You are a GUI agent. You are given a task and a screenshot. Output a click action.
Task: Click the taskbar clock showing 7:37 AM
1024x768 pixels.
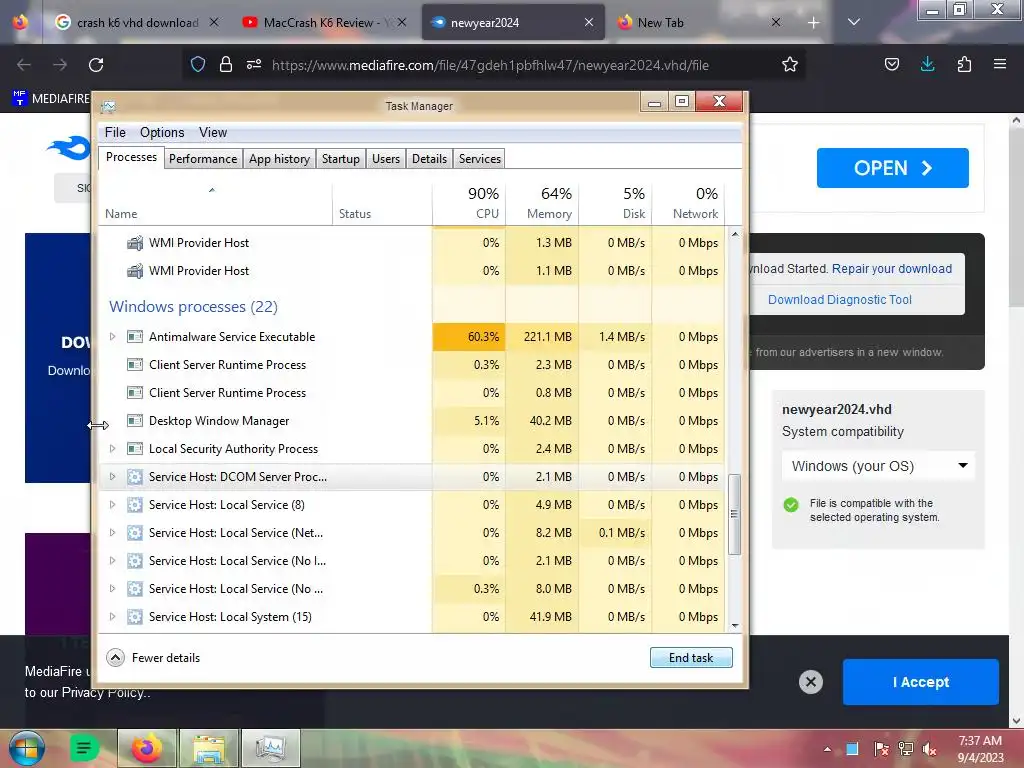(x=980, y=749)
